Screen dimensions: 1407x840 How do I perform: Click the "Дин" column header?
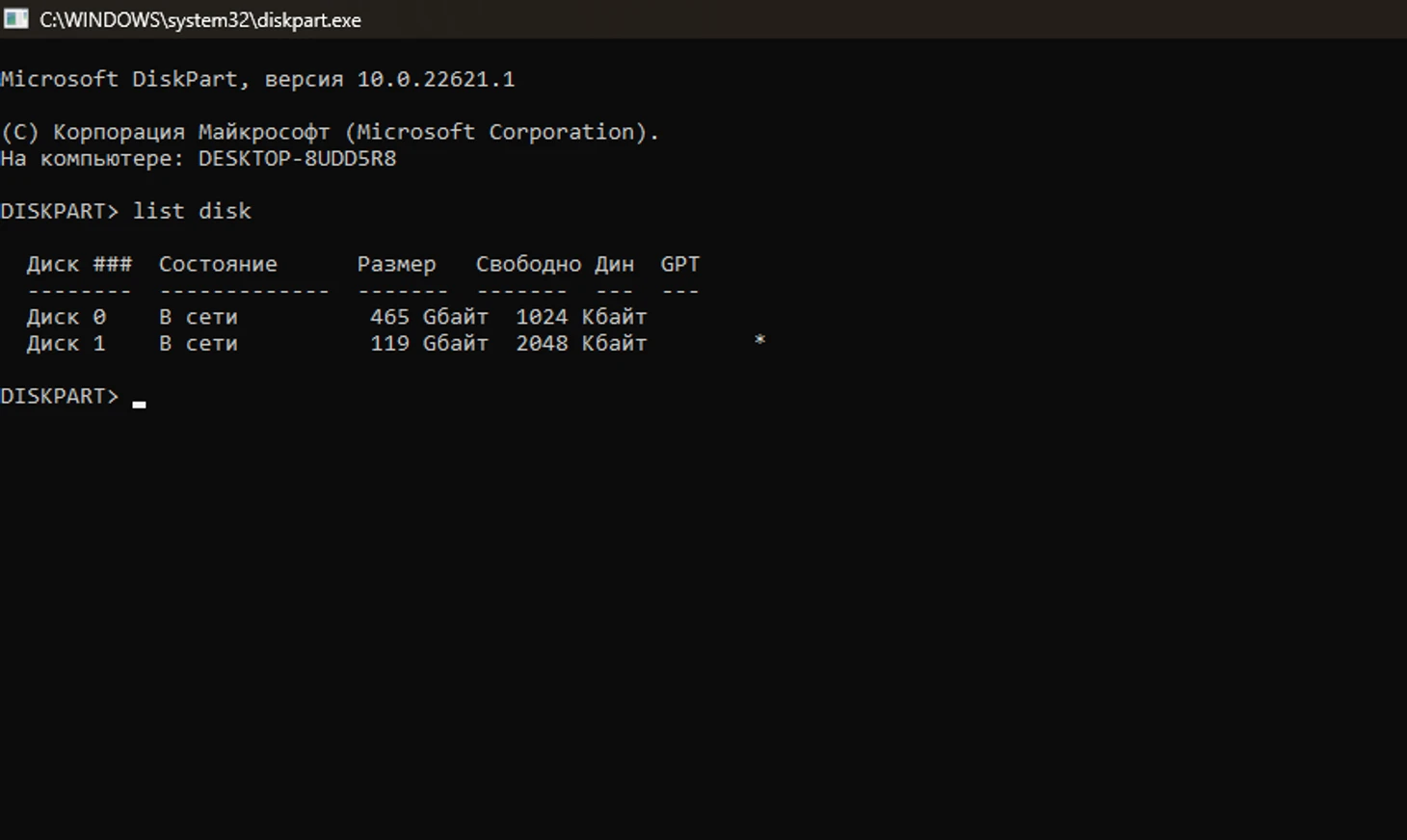tap(614, 264)
